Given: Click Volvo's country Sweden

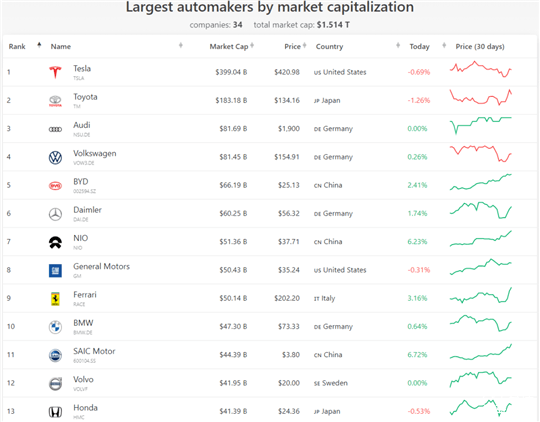Looking at the screenshot, I should [x=331, y=383].
